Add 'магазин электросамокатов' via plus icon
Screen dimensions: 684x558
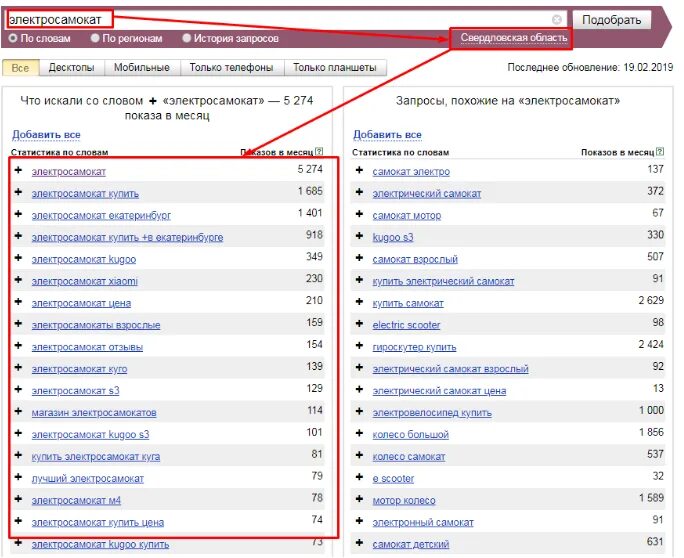[18, 411]
